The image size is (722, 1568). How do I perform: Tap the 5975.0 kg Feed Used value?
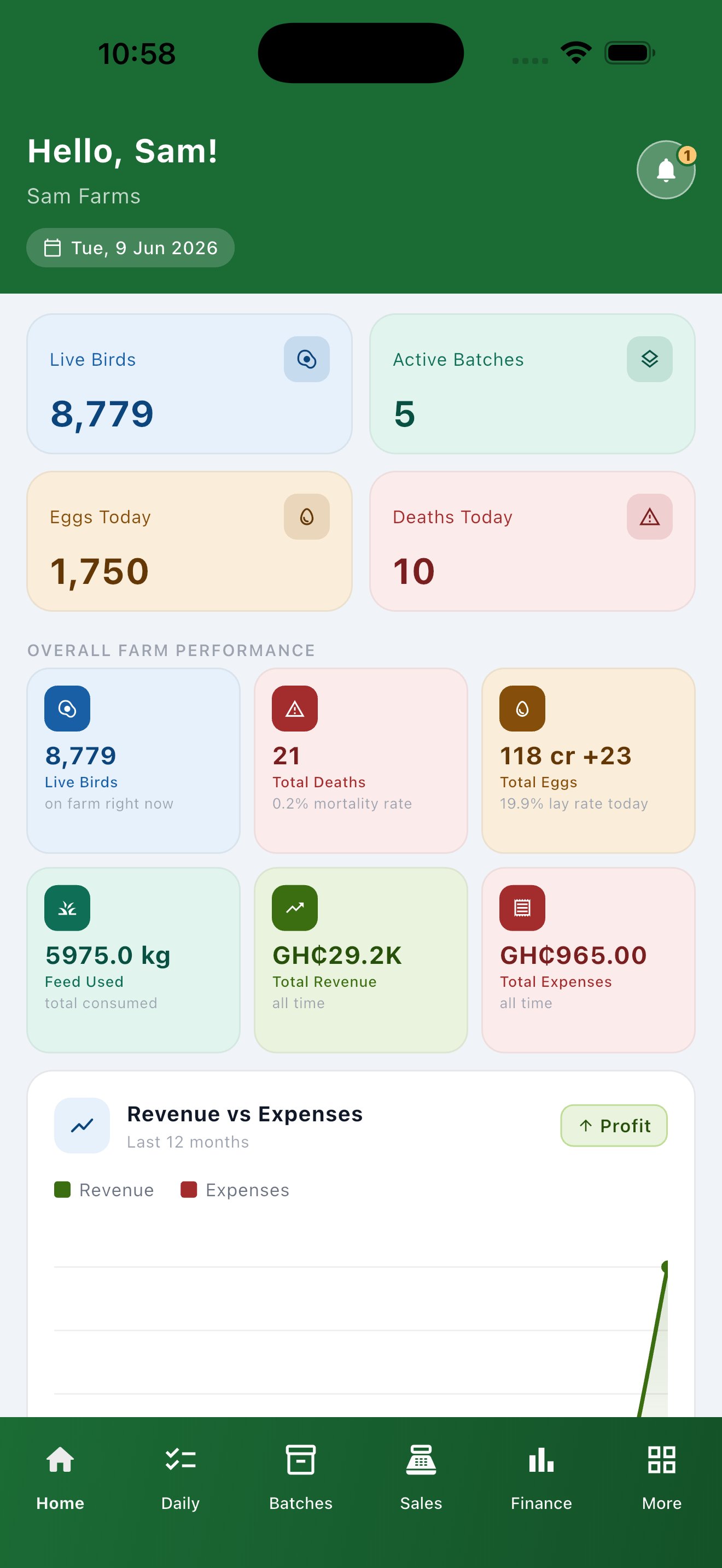[108, 956]
